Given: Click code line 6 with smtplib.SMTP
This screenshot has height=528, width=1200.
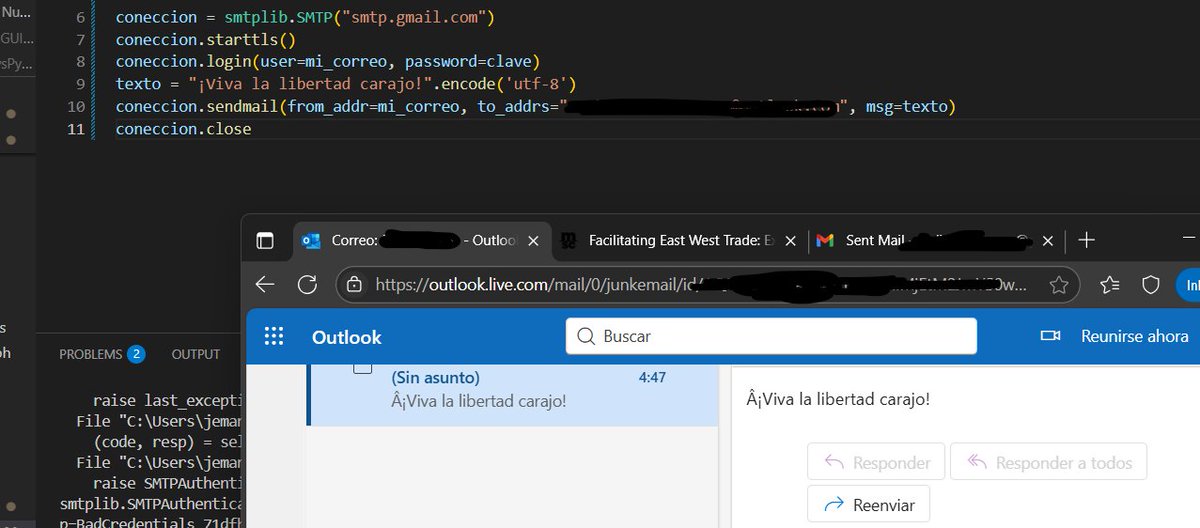Looking at the screenshot, I should (x=305, y=18).
